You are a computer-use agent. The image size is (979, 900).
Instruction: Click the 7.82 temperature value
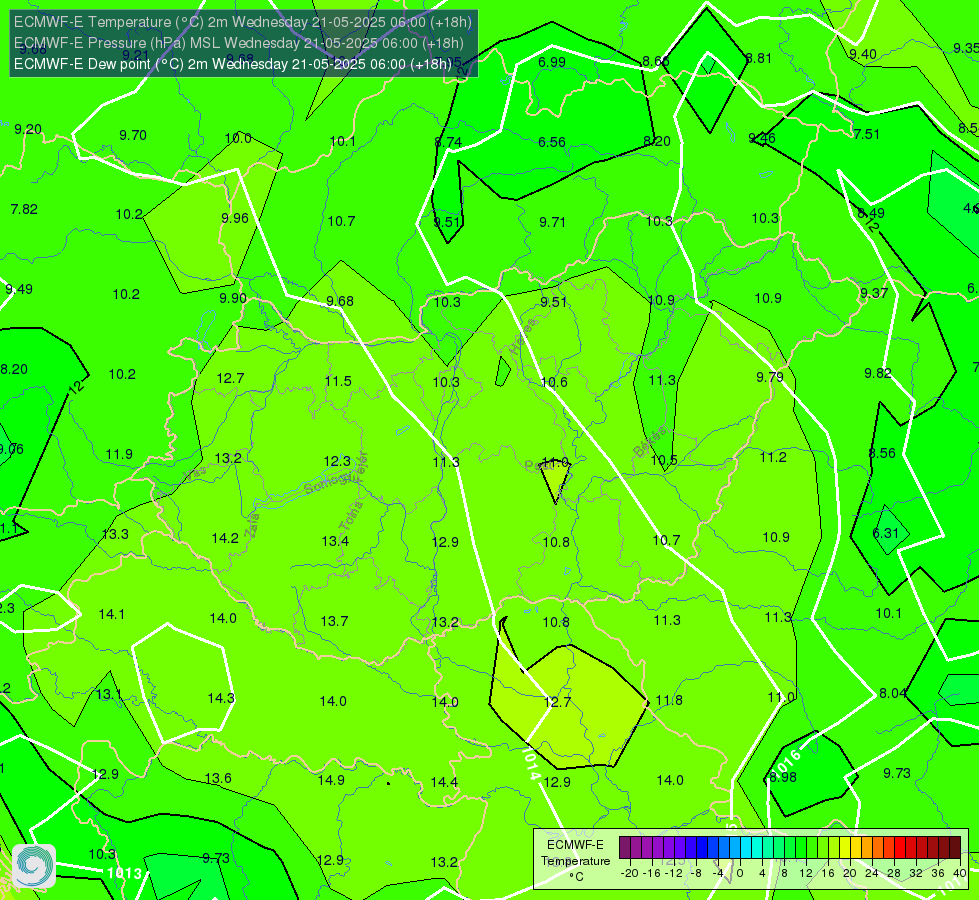24,209
